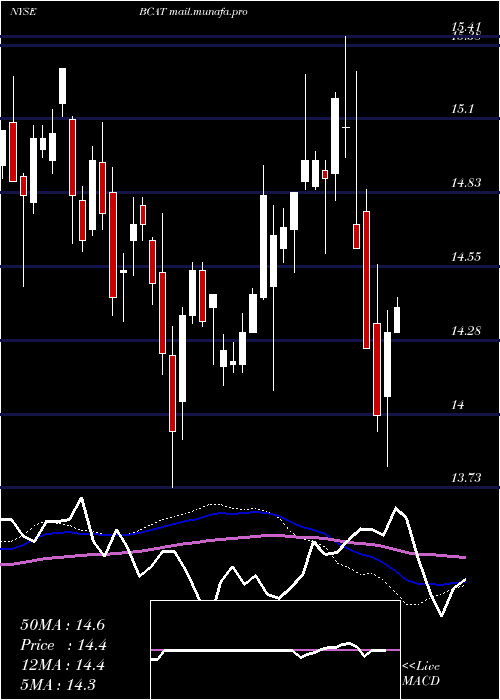Screen dimensions: 500x700
Task: Click the 14.55 price level label
Action: click(466, 257)
